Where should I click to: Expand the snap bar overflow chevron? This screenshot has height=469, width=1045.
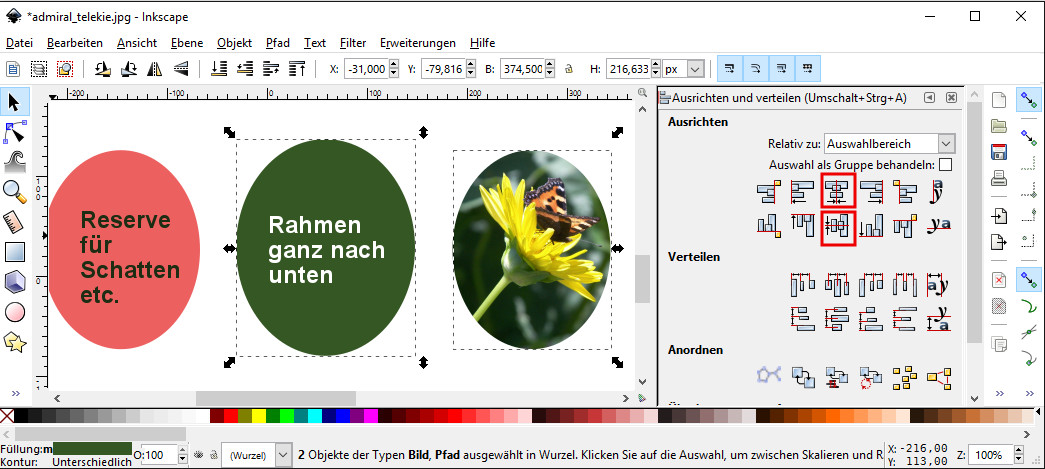pos(1029,393)
